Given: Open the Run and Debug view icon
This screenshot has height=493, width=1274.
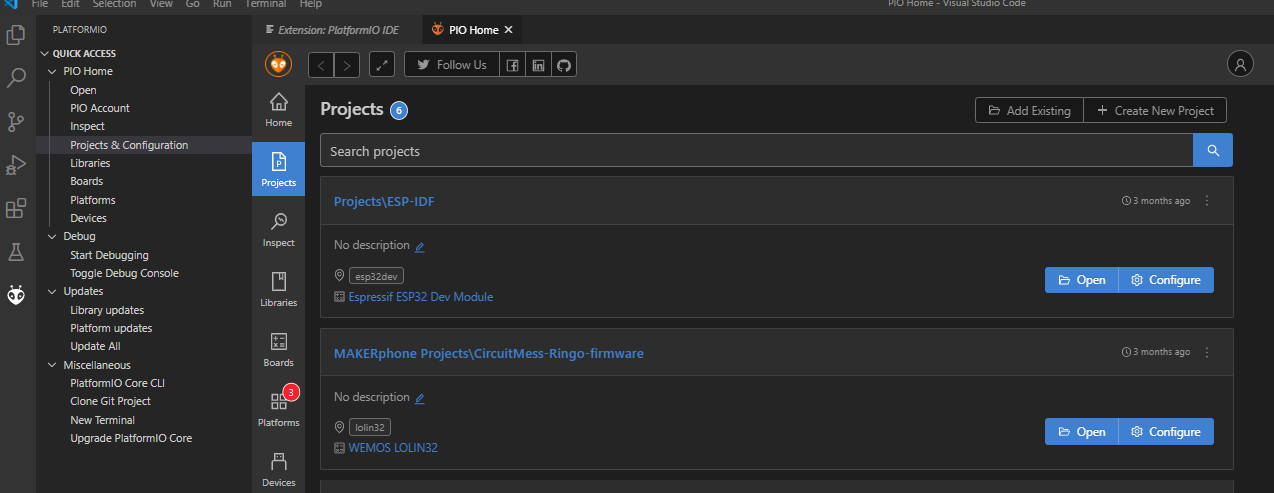Looking at the screenshot, I should (x=16, y=165).
